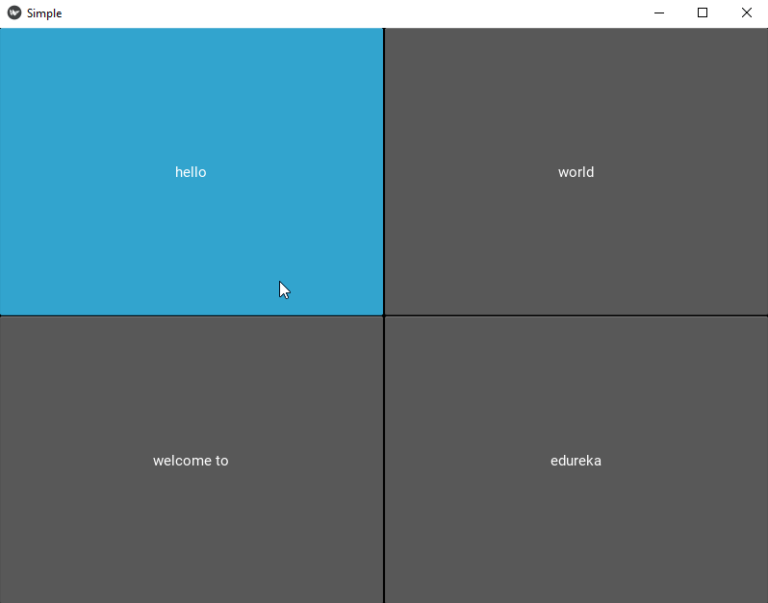This screenshot has width=768, height=603.
Task: Click the 'welcome to' text label
Action: tap(190, 461)
